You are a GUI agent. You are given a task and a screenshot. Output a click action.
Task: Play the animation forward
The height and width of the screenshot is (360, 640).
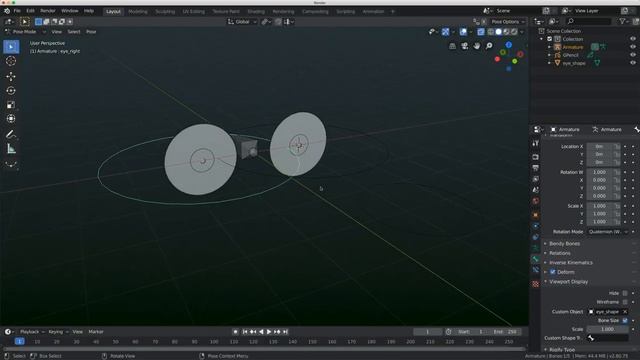(x=269, y=332)
